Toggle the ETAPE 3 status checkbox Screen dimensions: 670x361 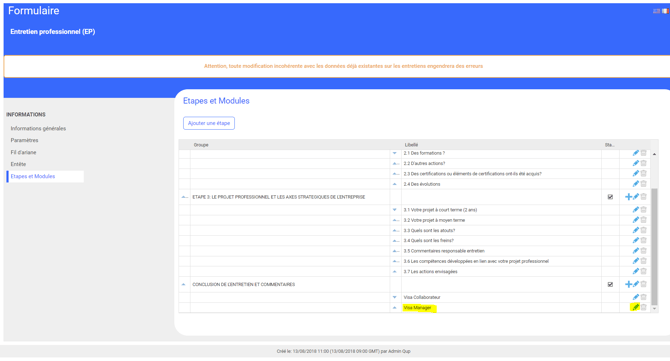tap(610, 197)
